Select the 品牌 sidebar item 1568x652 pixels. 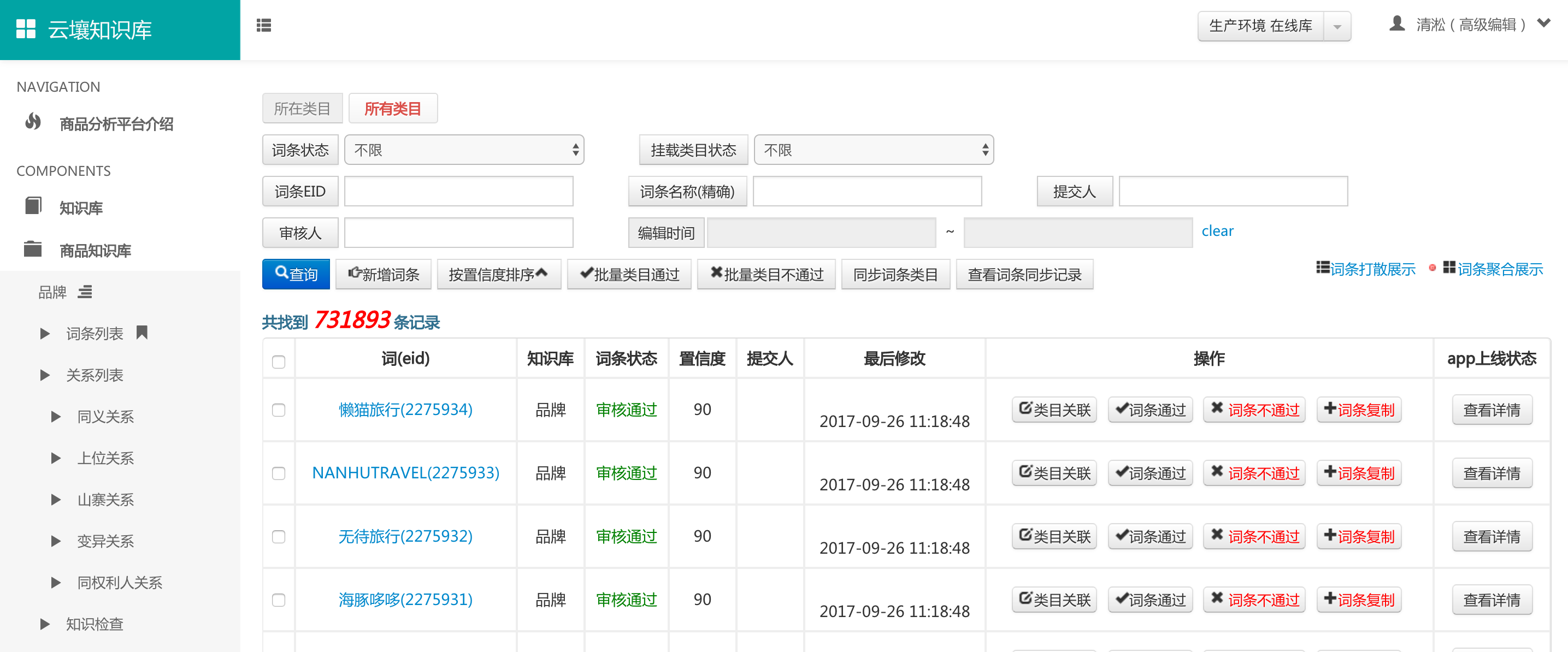click(52, 293)
